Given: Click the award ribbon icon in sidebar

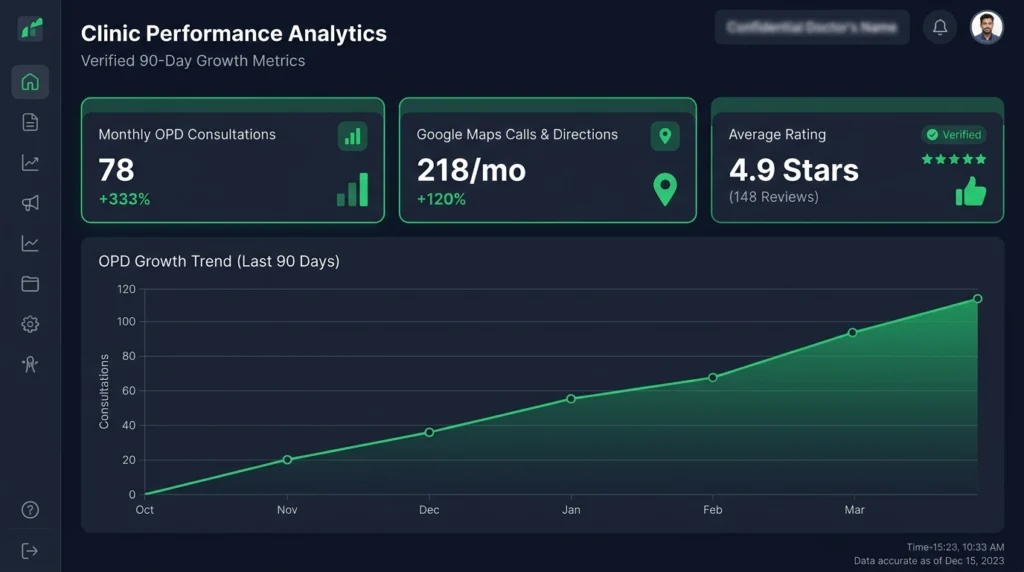Looking at the screenshot, I should (x=30, y=364).
